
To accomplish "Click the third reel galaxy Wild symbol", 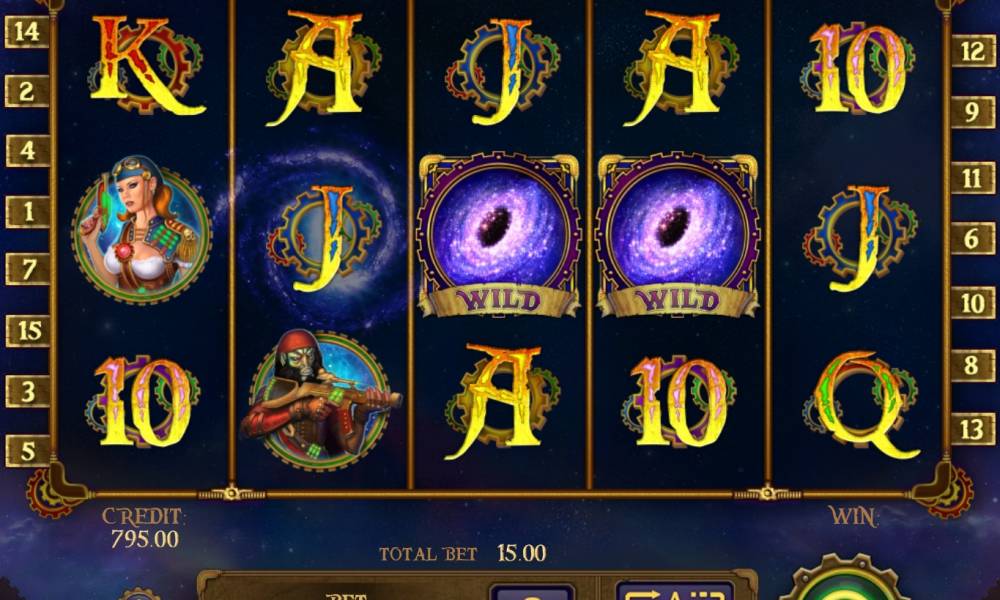I will (x=499, y=234).
